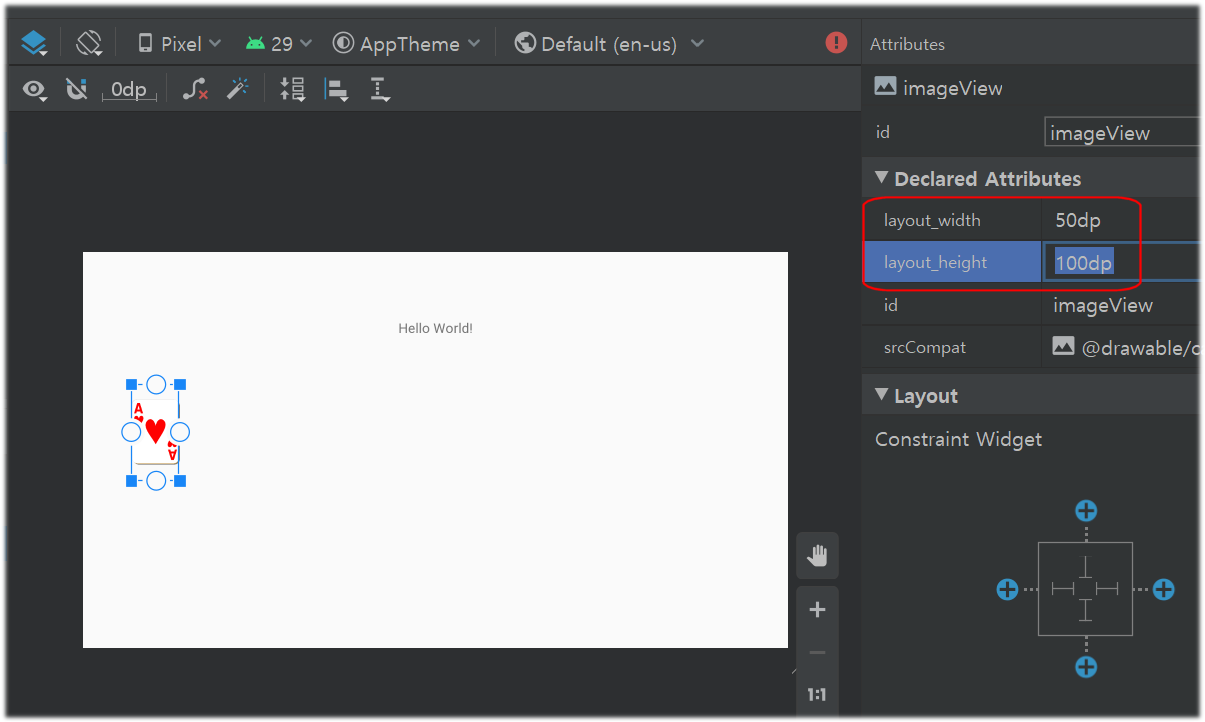Collapse the Layout section
Viewport: 1205px width, 722px height.
coord(881,395)
